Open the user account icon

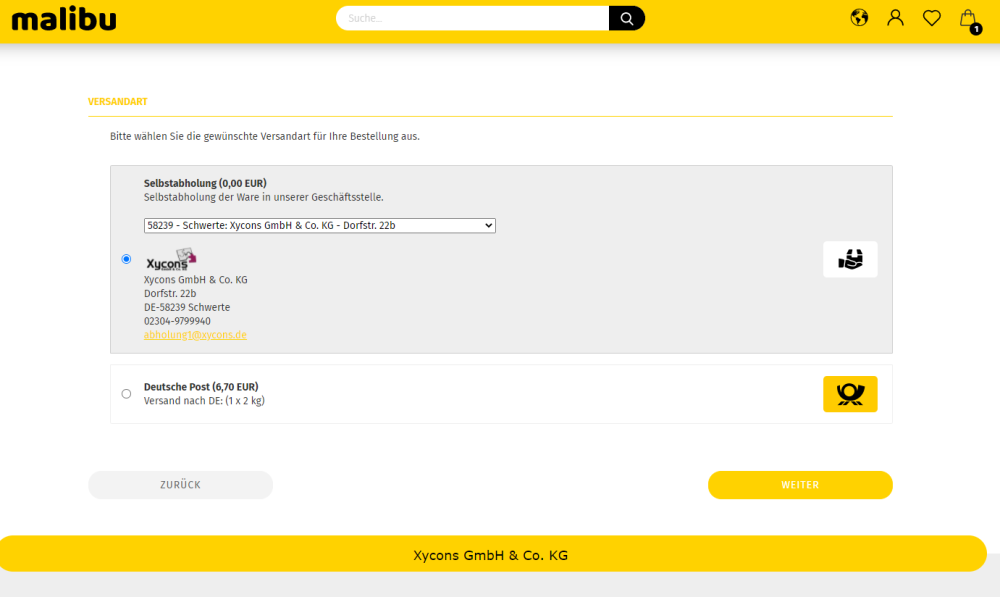click(895, 18)
